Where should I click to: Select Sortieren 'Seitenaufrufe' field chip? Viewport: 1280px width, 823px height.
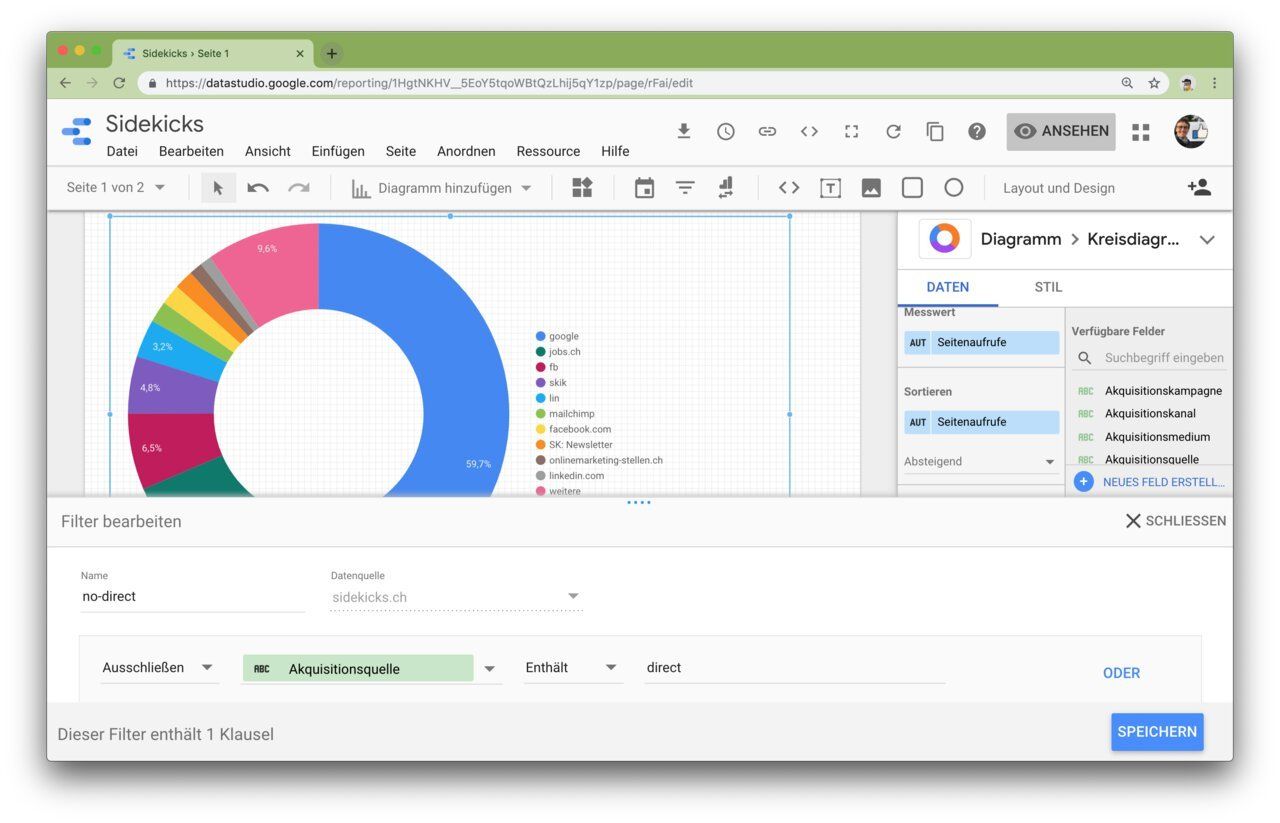[981, 423]
